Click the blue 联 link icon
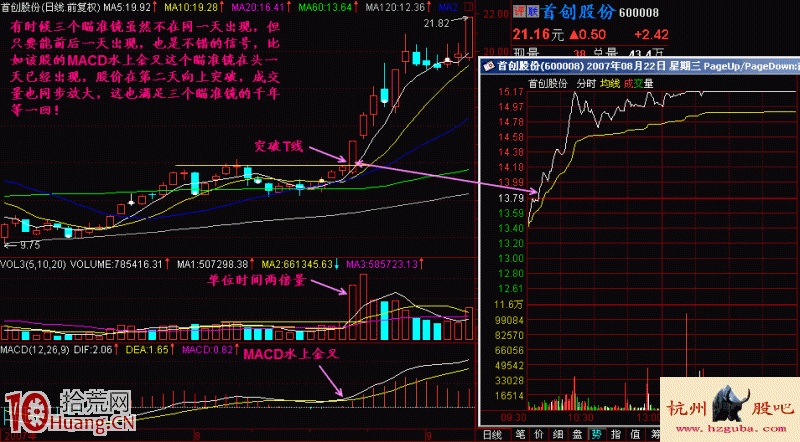This screenshot has width=800, height=442. 532,11
